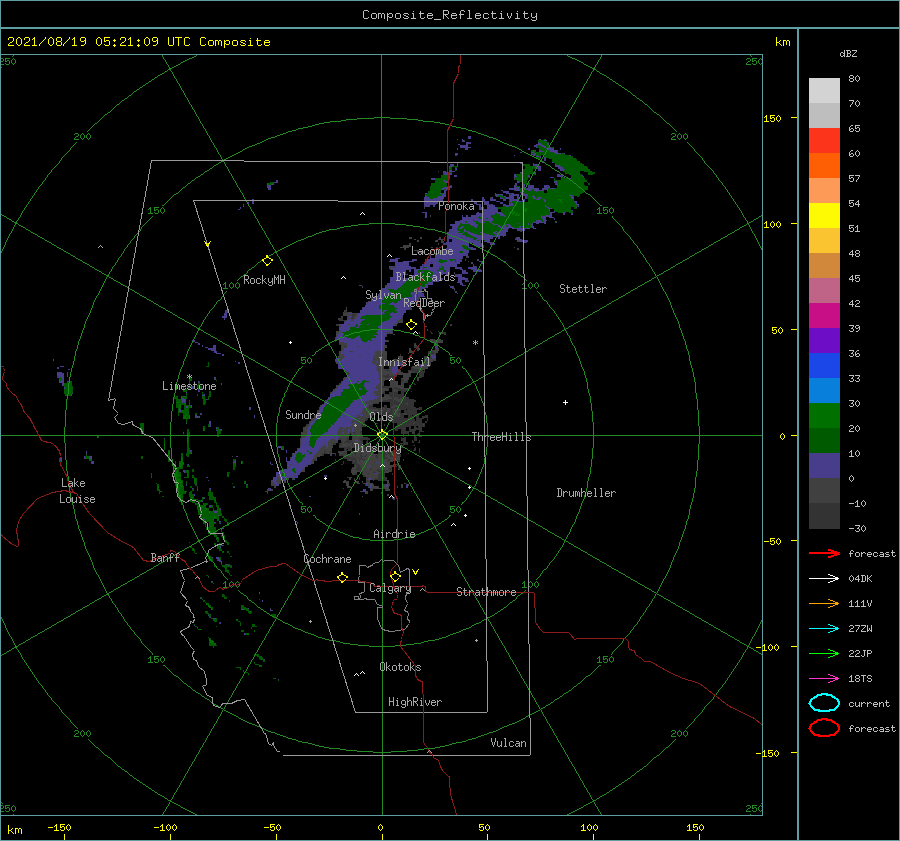Image resolution: width=900 pixels, height=841 pixels.
Task: Click the Airdrie city label
Action: (x=394, y=534)
